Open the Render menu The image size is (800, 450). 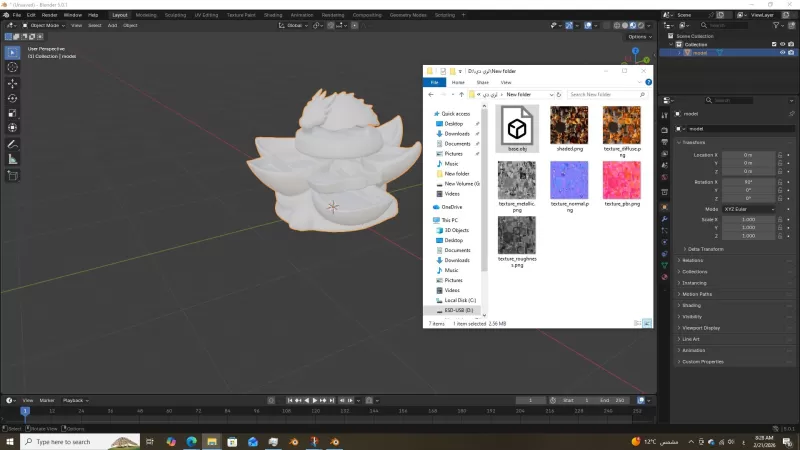(x=49, y=15)
